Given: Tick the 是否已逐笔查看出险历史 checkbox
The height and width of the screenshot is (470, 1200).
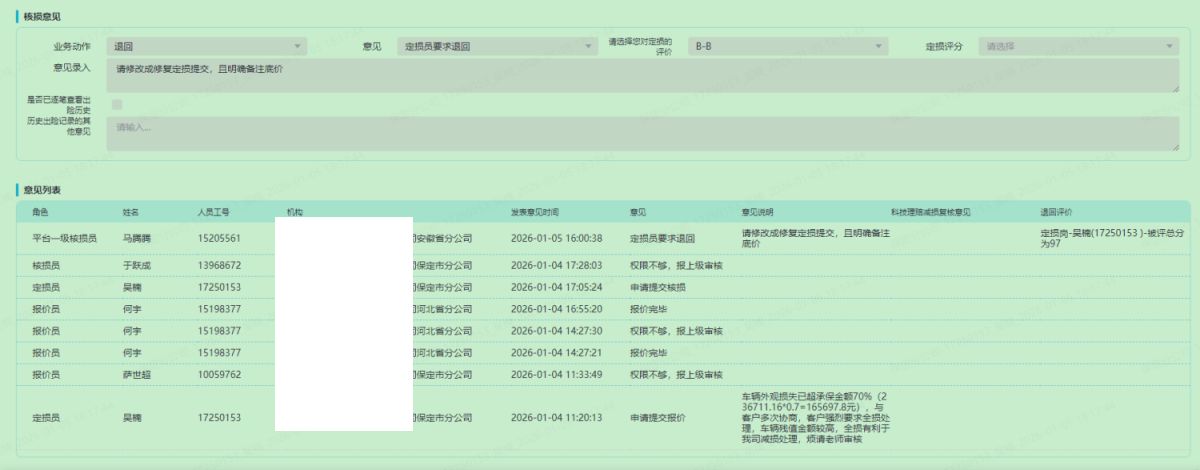Looking at the screenshot, I should (117, 104).
